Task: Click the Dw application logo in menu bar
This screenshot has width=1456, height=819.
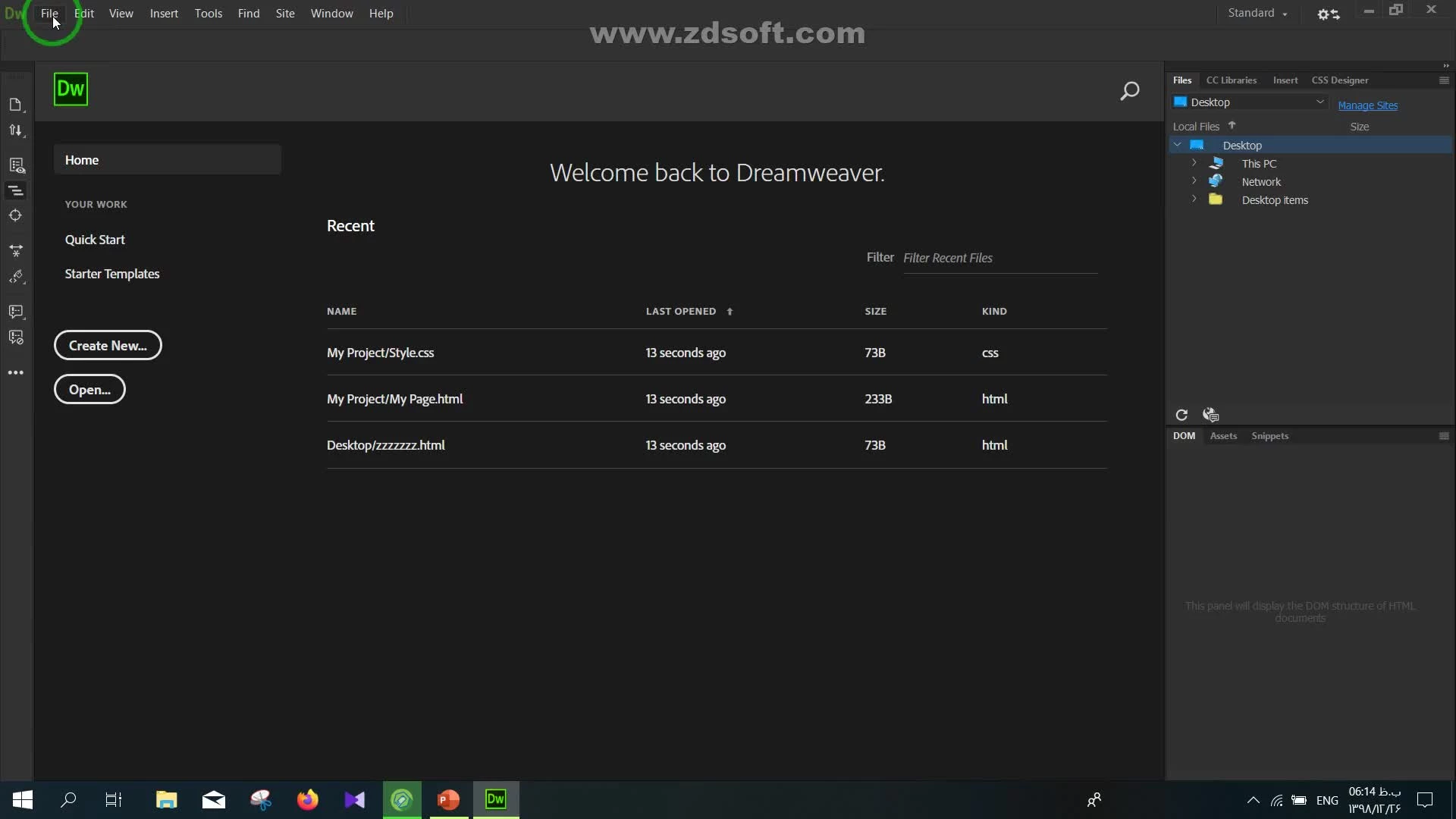Action: coord(14,14)
